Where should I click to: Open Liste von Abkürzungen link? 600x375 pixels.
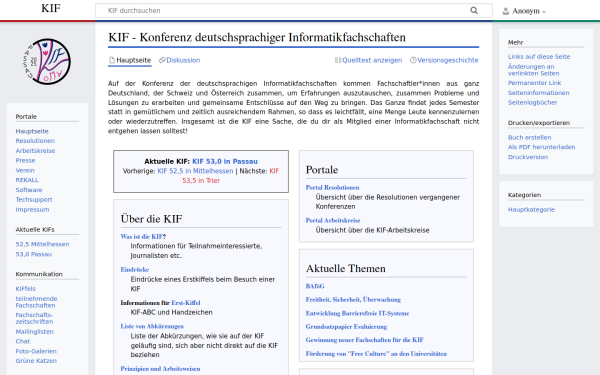click(x=152, y=326)
